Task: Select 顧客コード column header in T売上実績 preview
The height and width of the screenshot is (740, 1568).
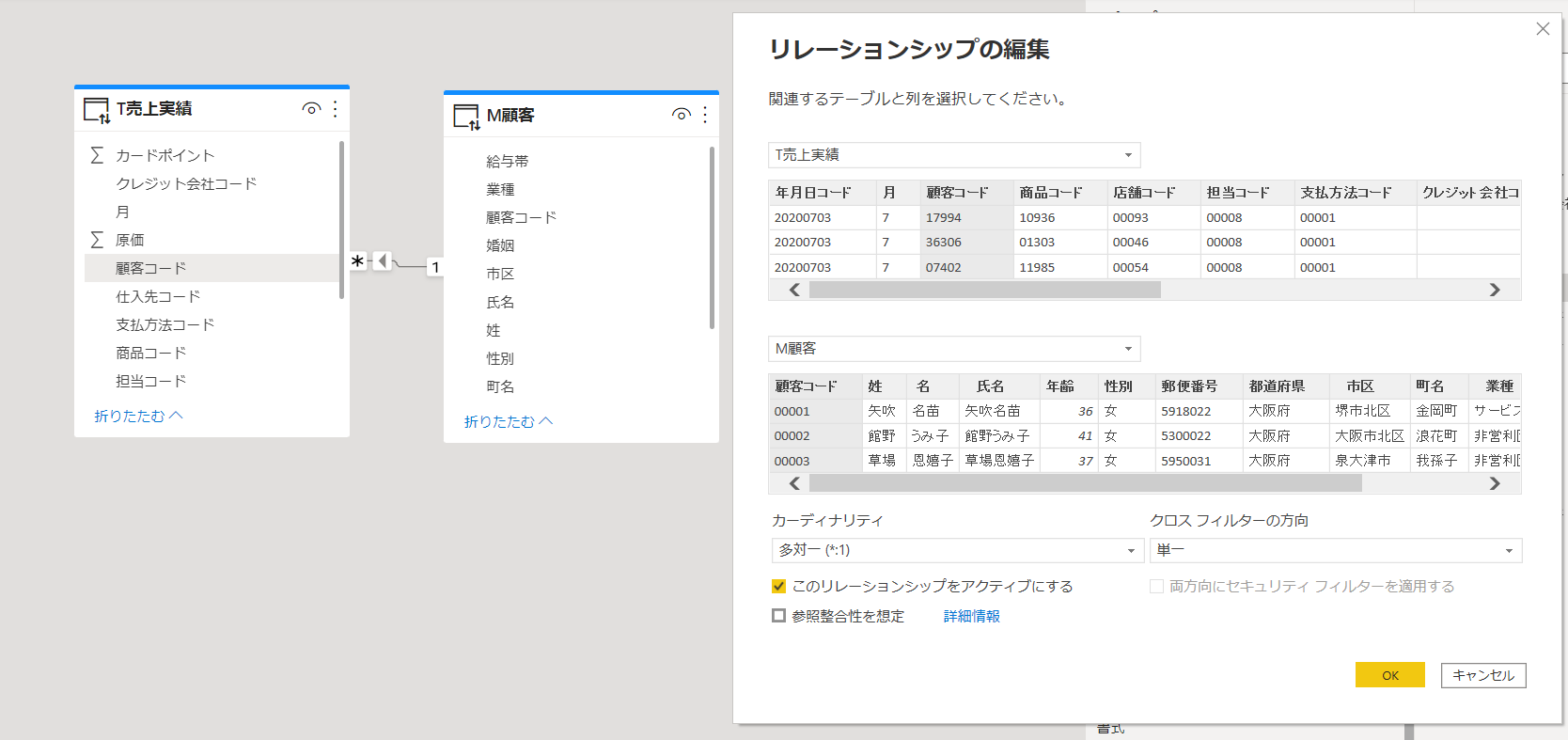Action: click(x=966, y=193)
